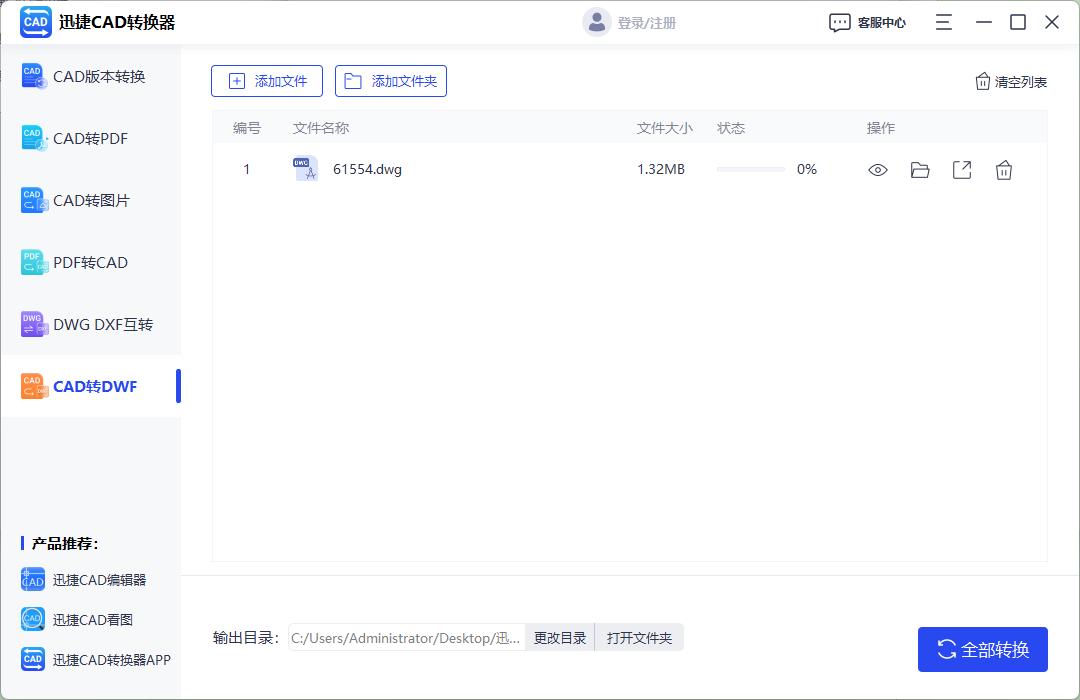
Task: Click the 0% conversion progress bar
Action: (750, 170)
